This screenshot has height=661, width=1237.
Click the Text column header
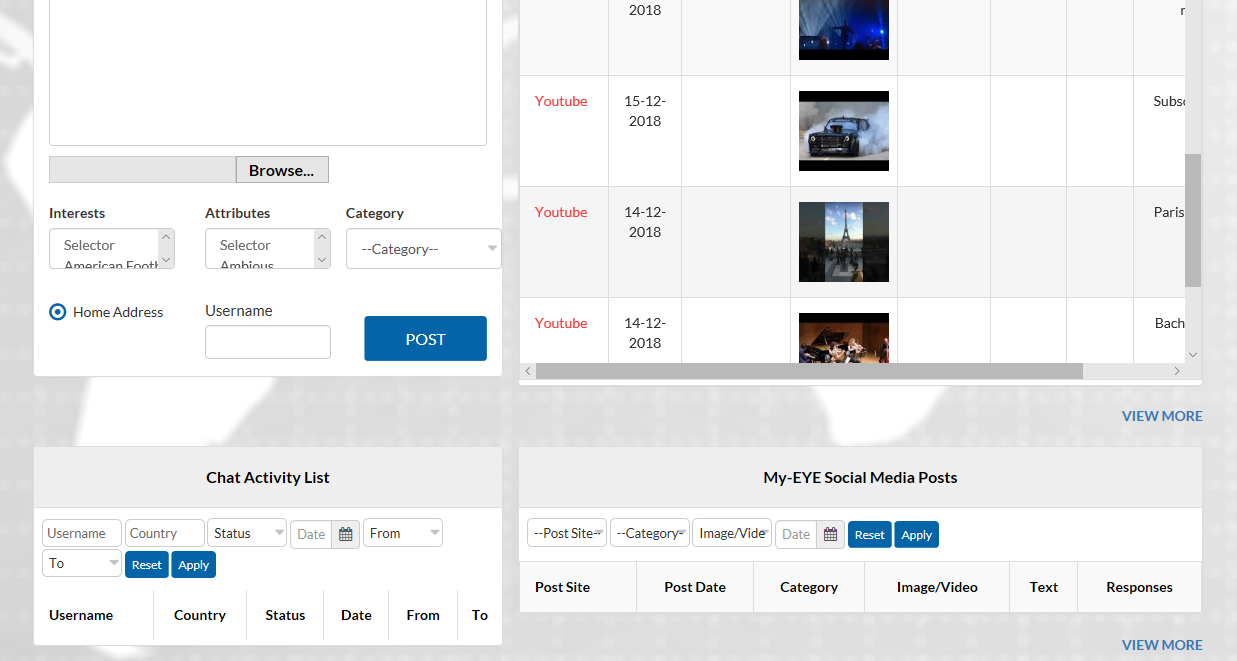(x=1044, y=587)
